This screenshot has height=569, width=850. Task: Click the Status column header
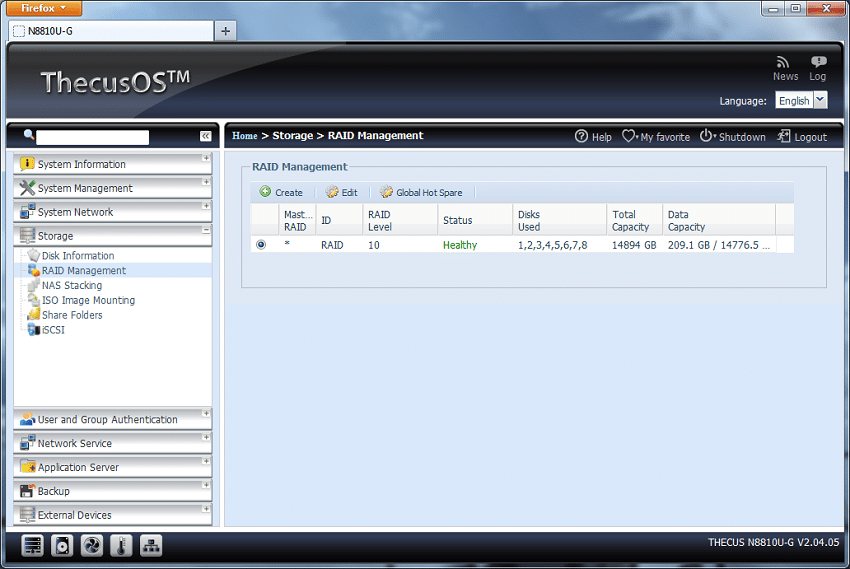tap(474, 220)
